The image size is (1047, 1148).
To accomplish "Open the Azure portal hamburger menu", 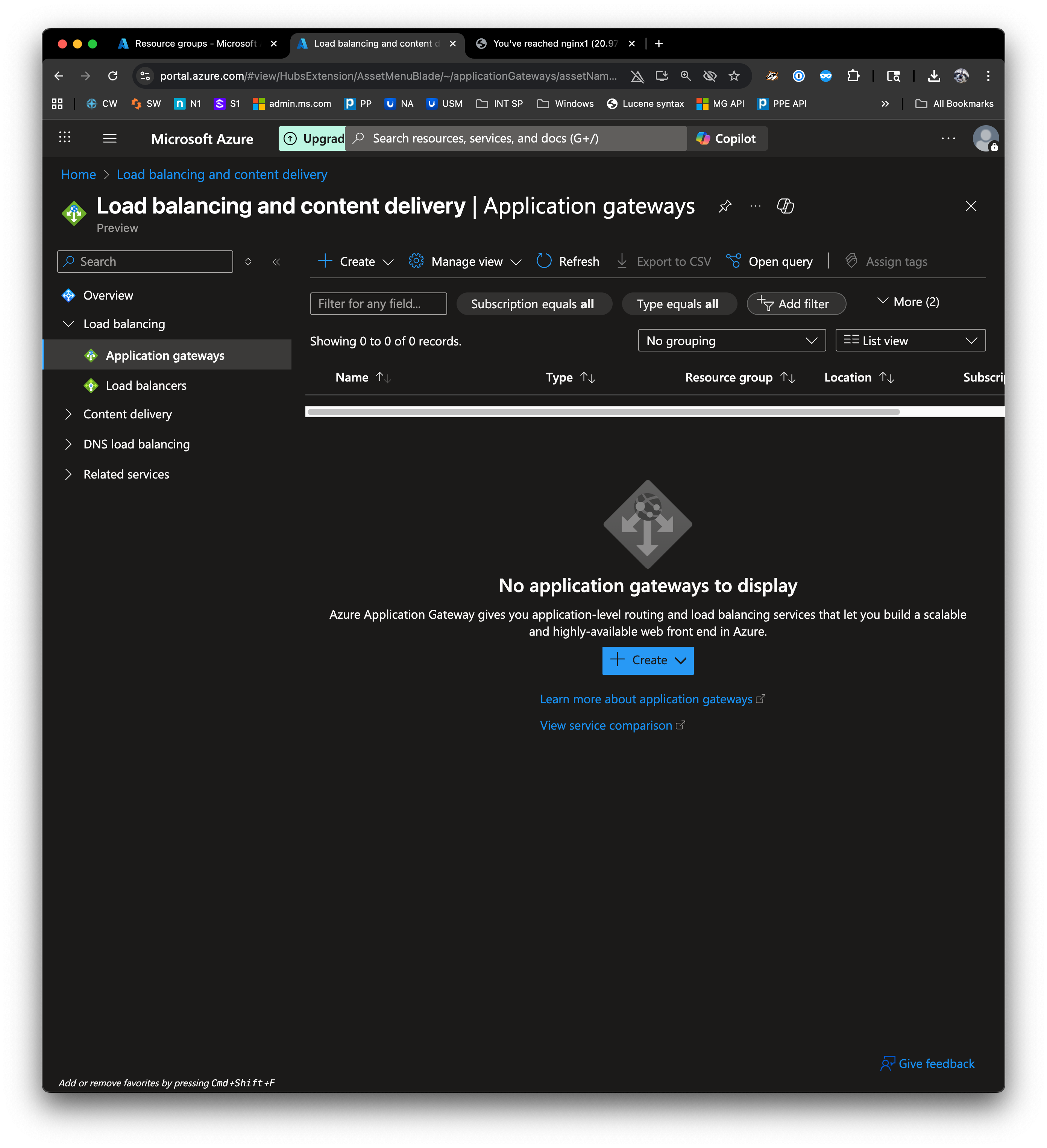I will tap(109, 138).
